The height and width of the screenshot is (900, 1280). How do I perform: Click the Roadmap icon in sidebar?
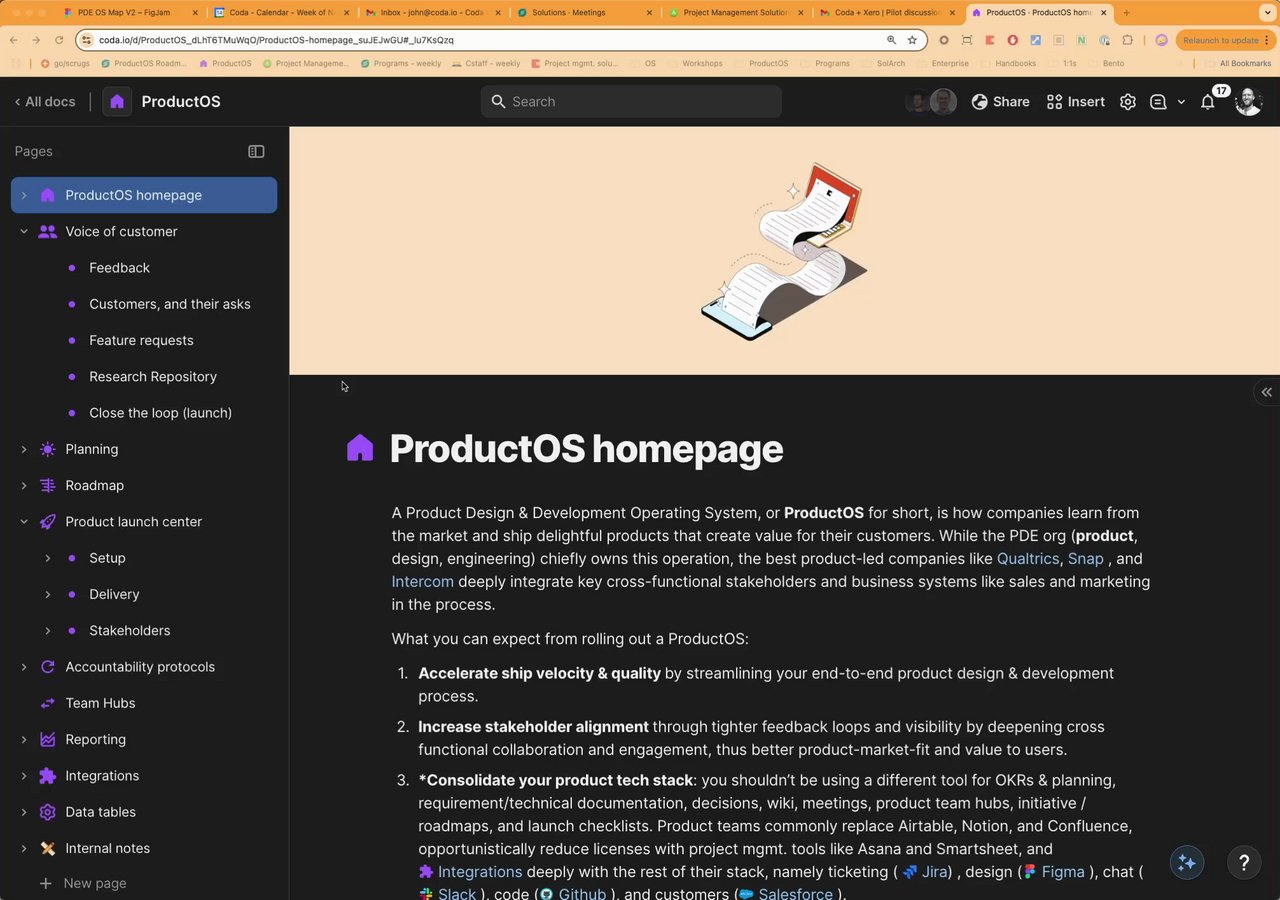pos(47,485)
